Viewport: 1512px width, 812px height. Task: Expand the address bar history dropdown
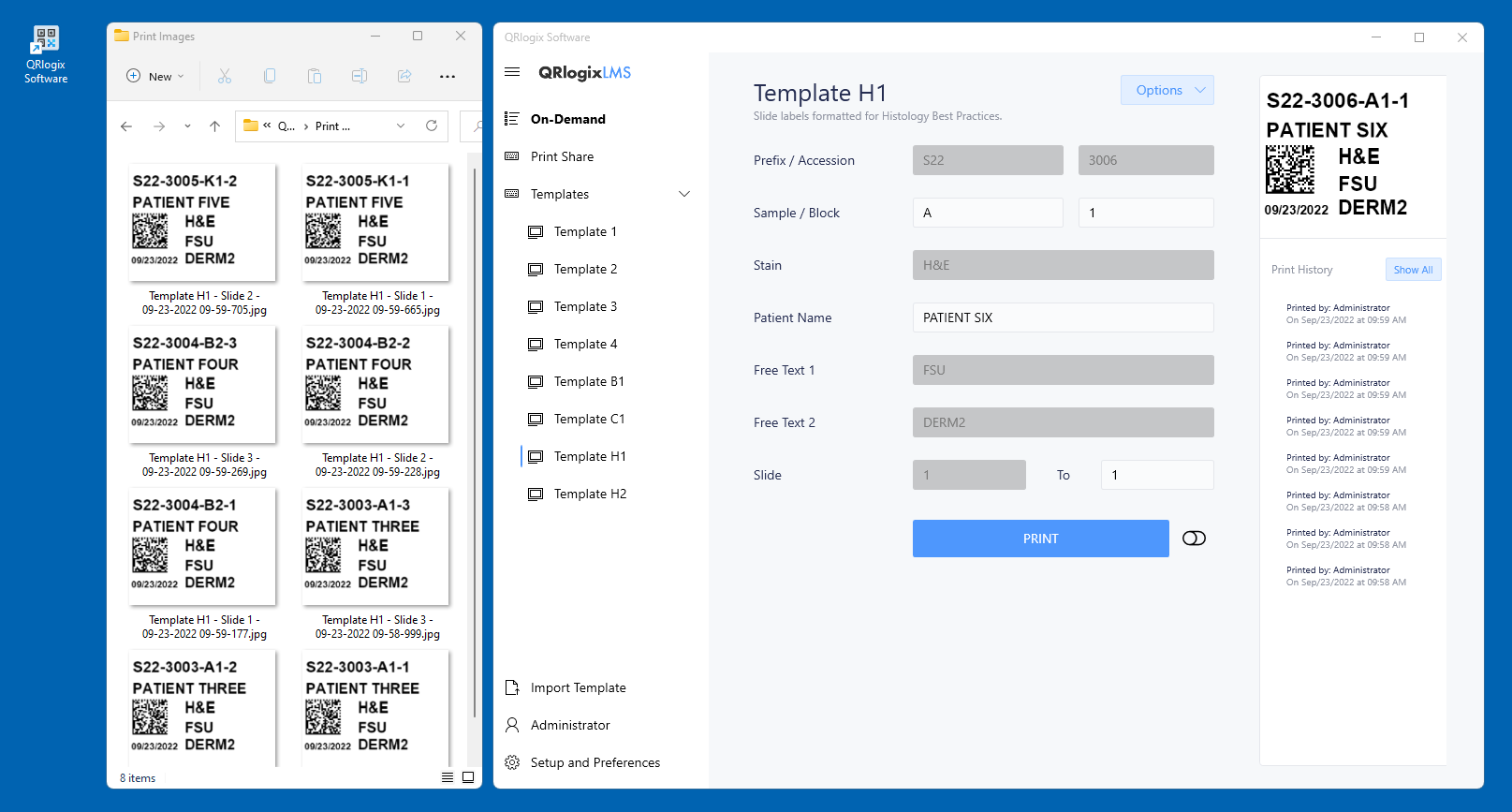(401, 126)
